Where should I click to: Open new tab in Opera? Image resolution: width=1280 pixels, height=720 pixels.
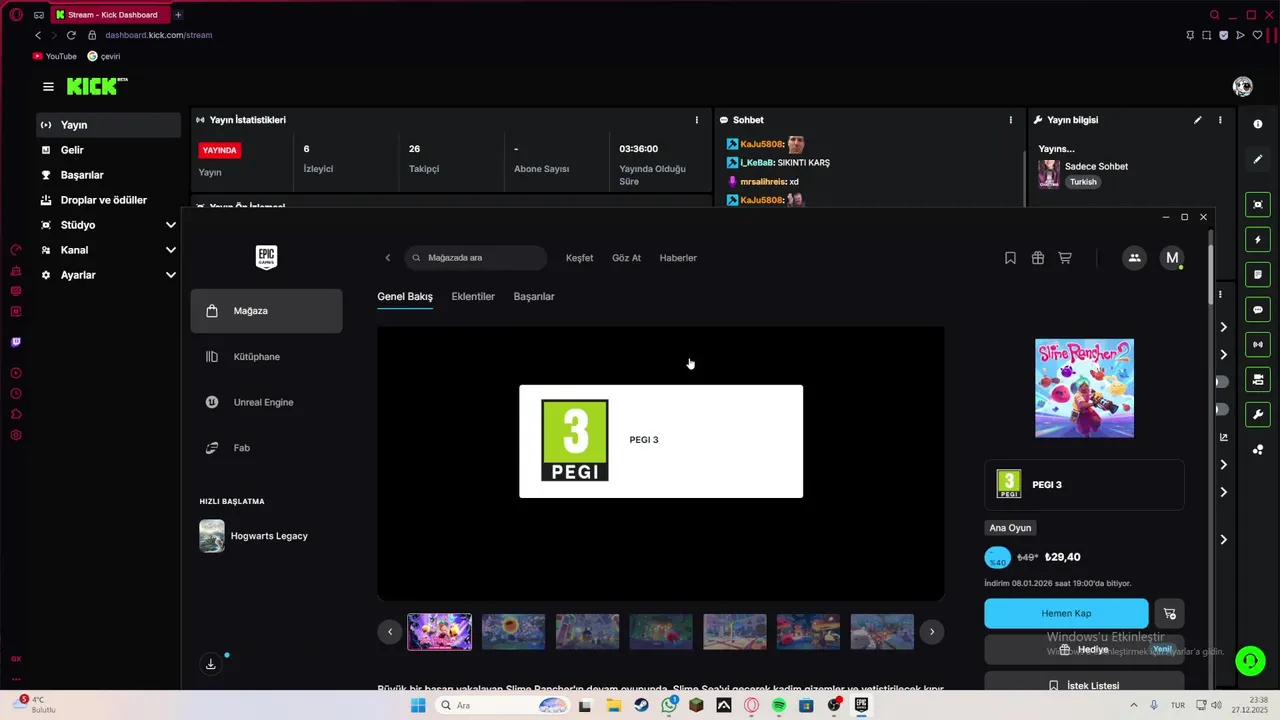click(x=178, y=15)
